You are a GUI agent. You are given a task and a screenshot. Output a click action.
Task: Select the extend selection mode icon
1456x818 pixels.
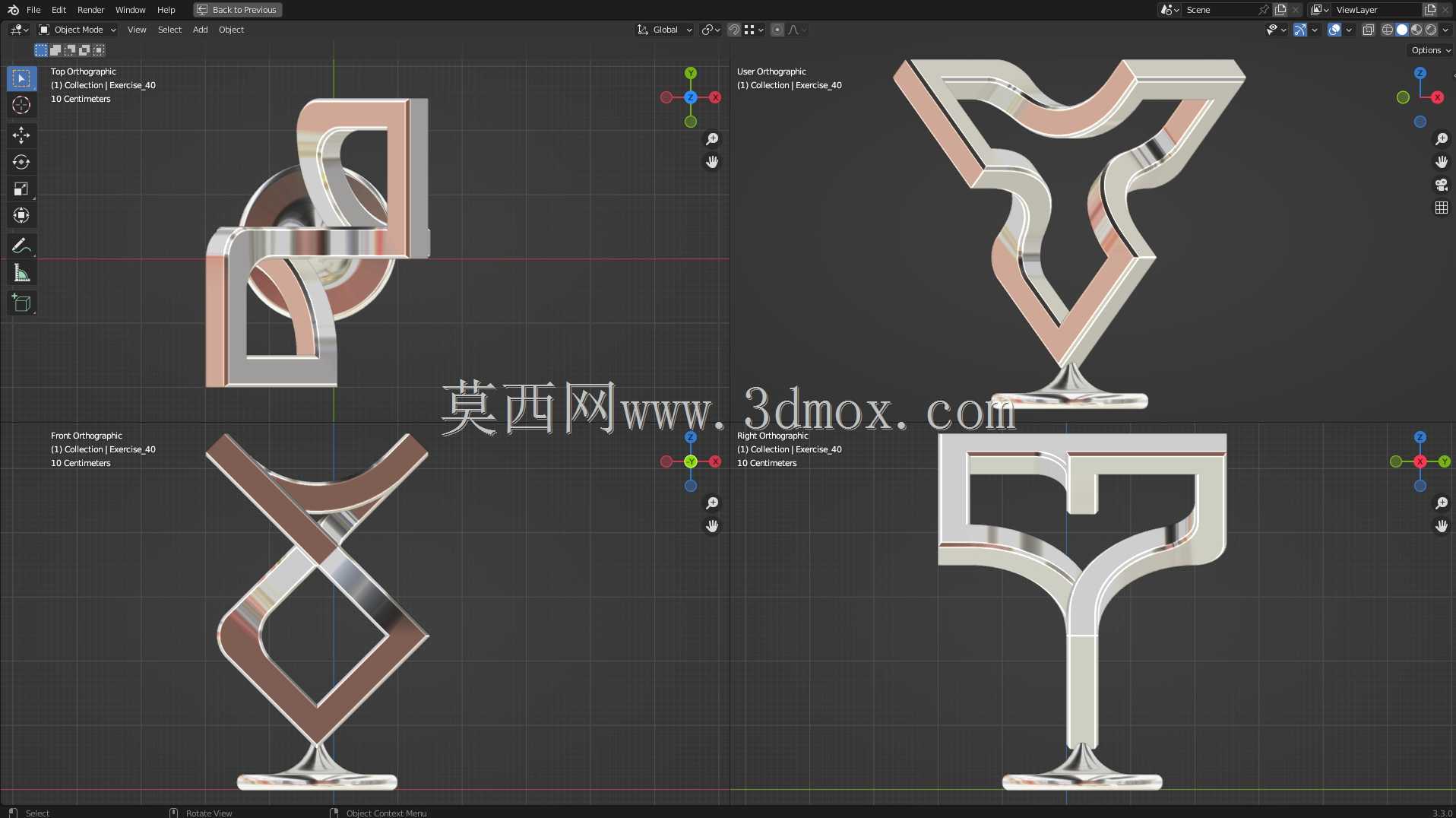(55, 50)
